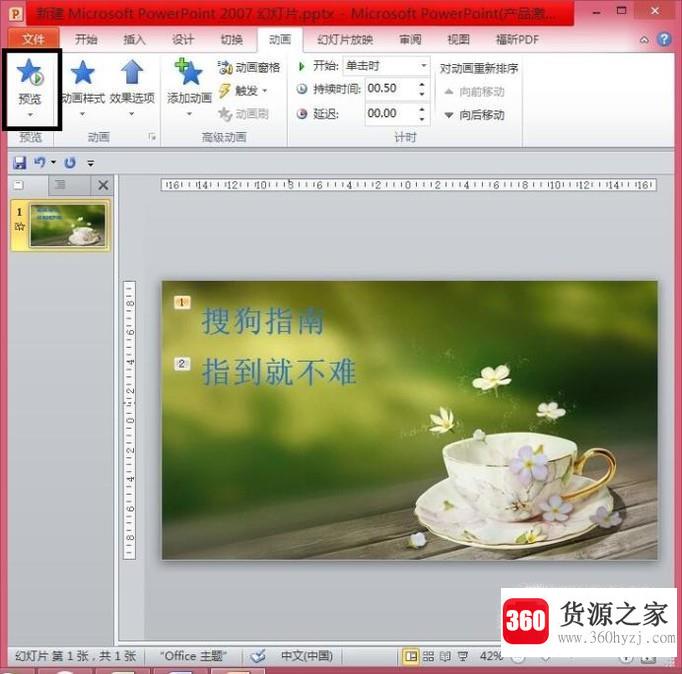
Task: Click the 42% zoom level in status bar
Action: point(490,656)
